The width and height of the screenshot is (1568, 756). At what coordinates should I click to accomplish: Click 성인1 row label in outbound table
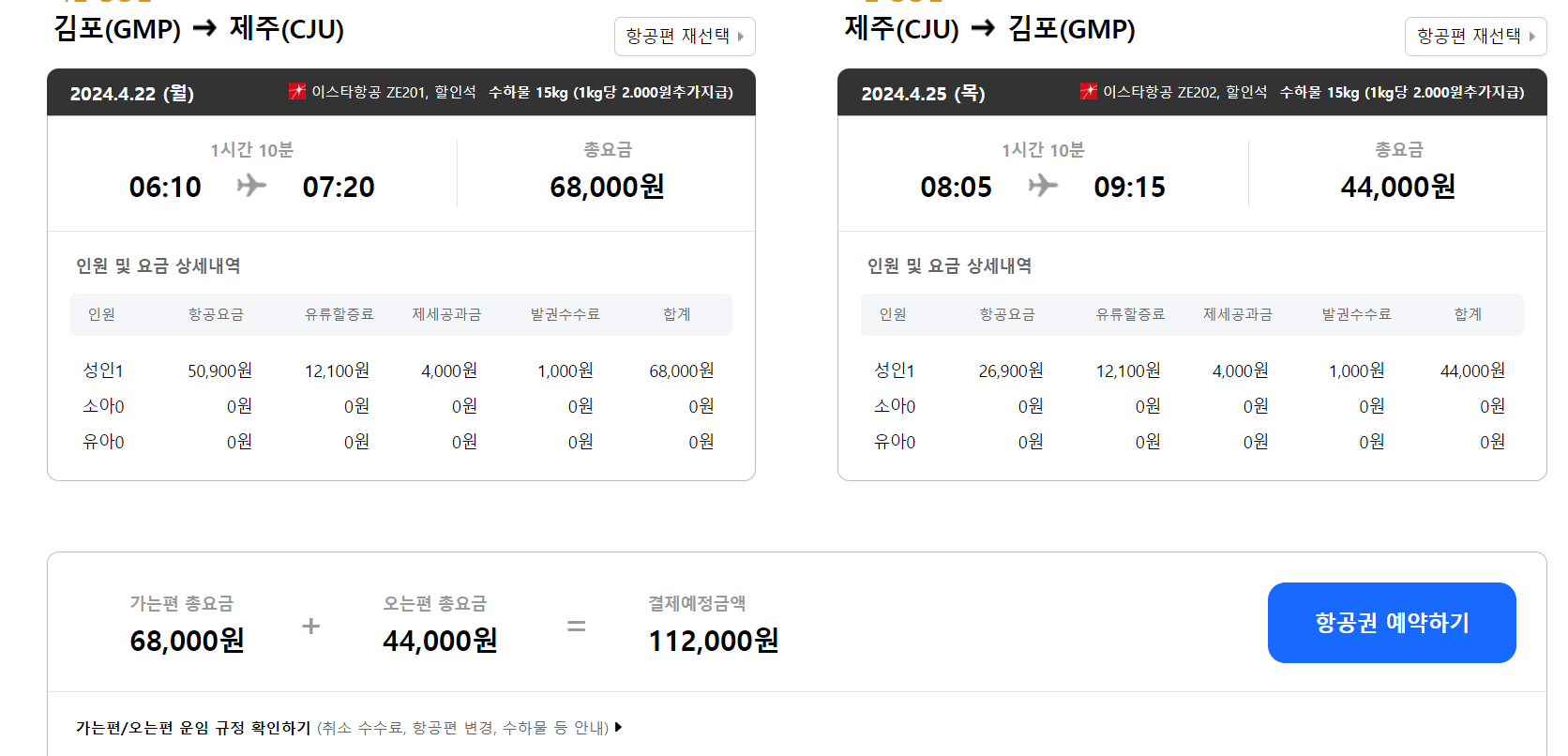pos(103,370)
